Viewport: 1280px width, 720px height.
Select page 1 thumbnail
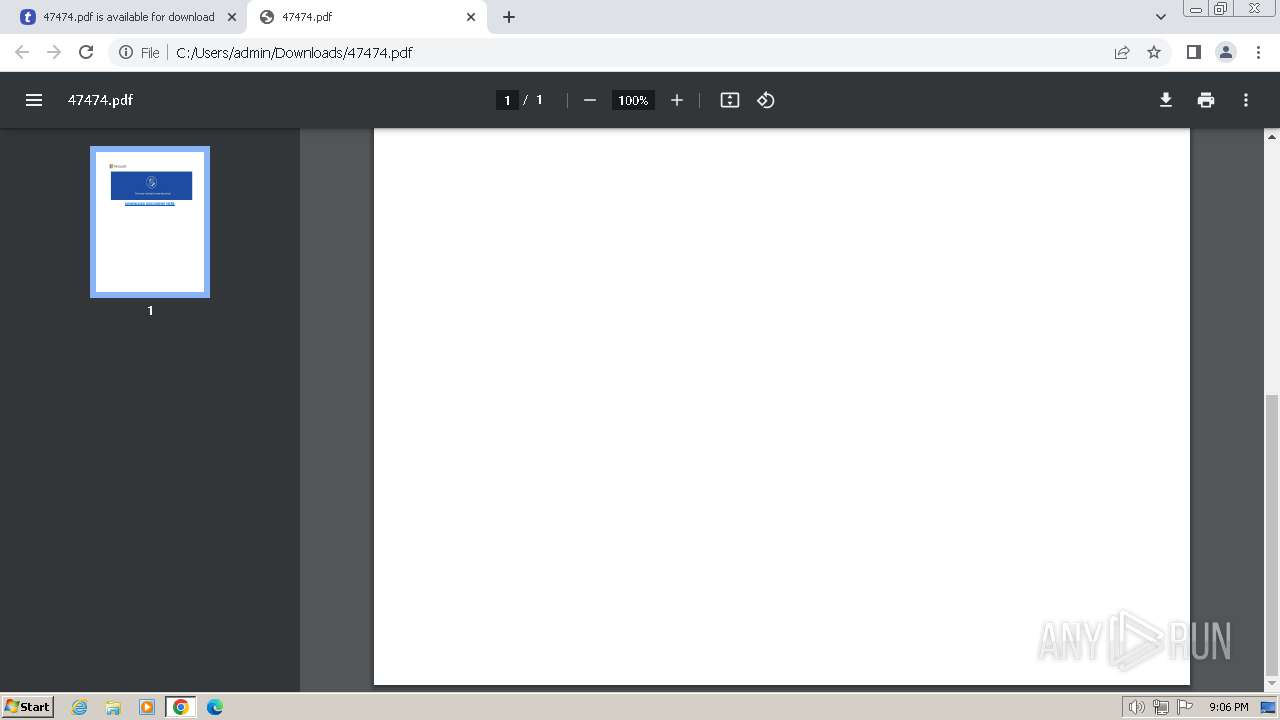150,222
